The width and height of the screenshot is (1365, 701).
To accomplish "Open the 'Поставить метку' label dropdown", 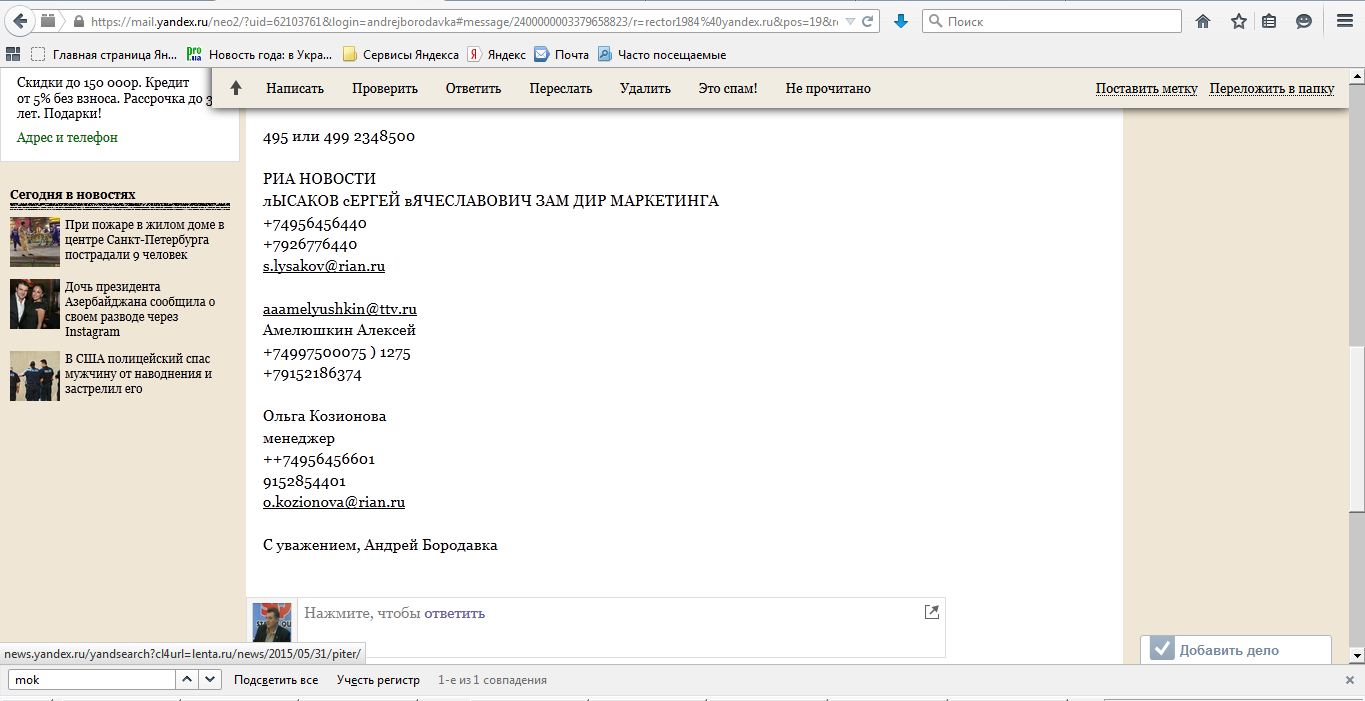I will point(1146,88).
